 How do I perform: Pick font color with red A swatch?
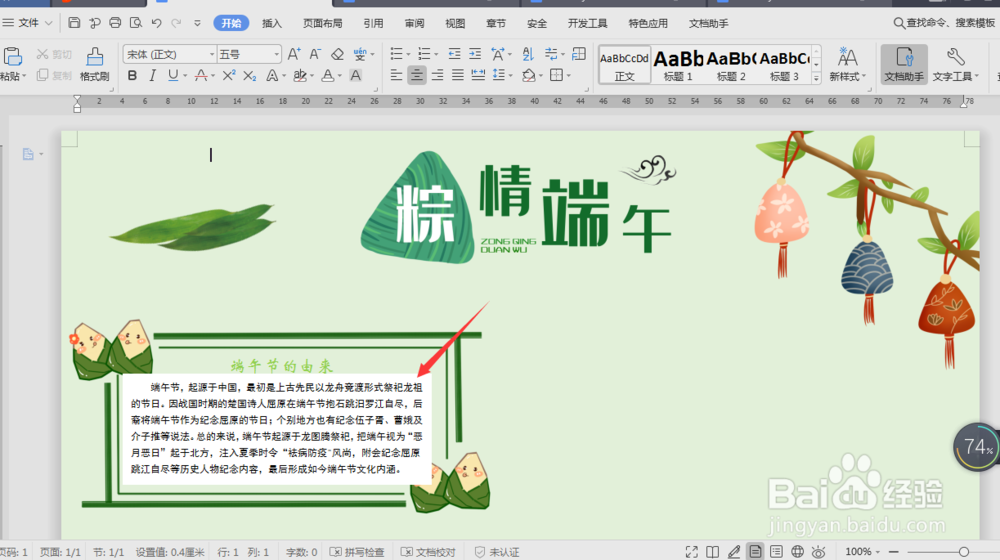[x=201, y=76]
